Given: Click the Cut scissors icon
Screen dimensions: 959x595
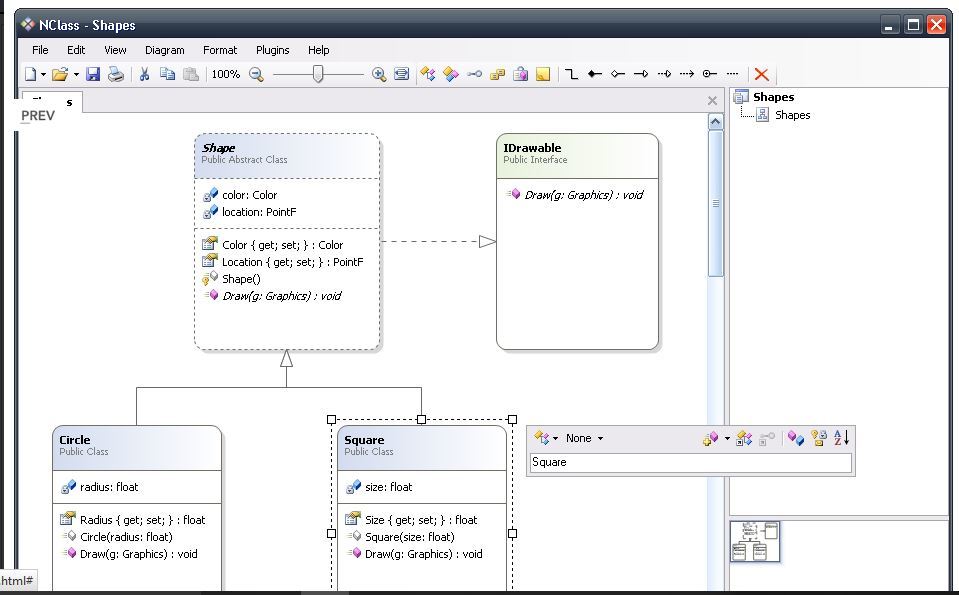Looking at the screenshot, I should point(144,74).
